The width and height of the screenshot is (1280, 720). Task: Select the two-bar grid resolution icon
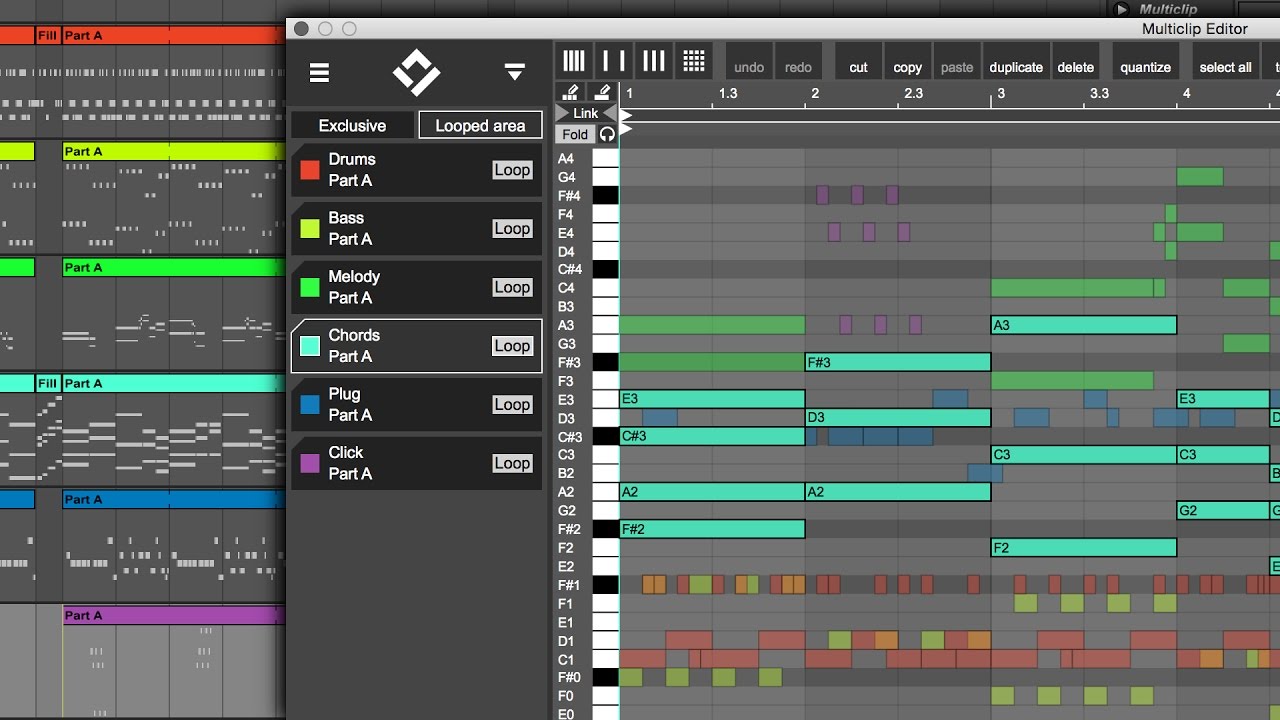(x=614, y=61)
